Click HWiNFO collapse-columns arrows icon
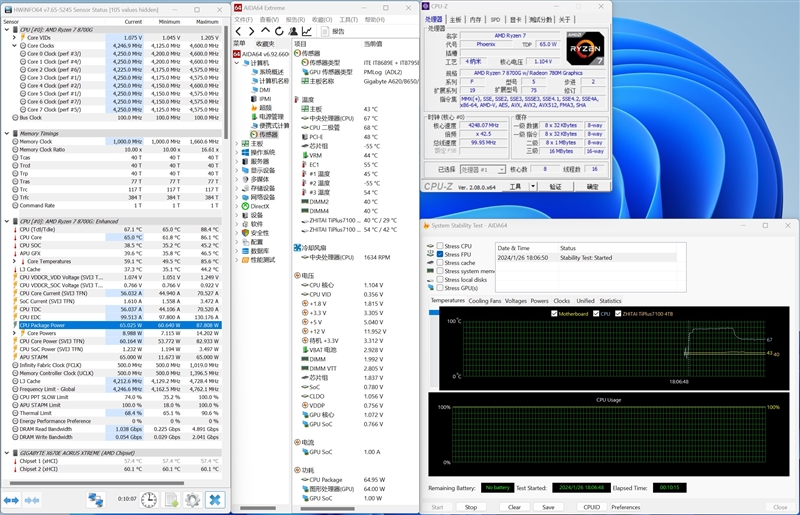 point(32,500)
